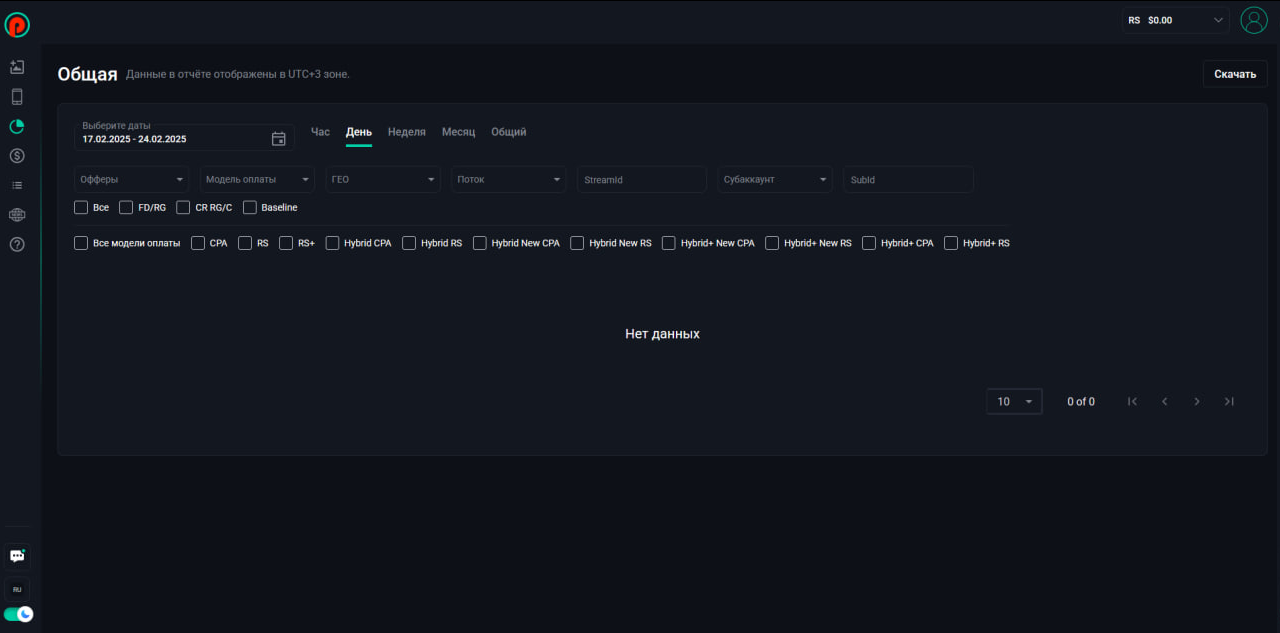The width and height of the screenshot is (1280, 633).
Task: Expand the RS $0.00 balance dropdown
Action: [1175, 20]
